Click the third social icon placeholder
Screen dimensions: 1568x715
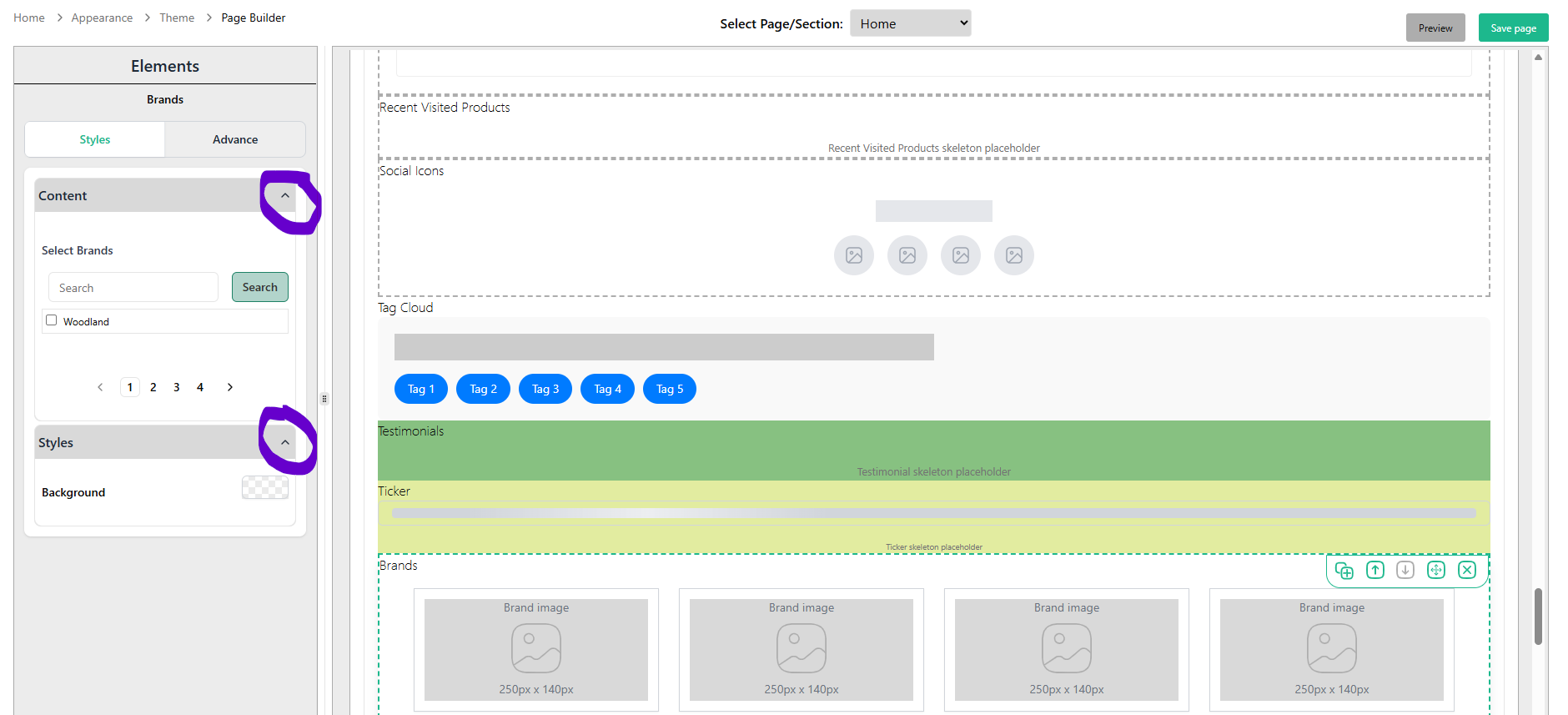961,255
